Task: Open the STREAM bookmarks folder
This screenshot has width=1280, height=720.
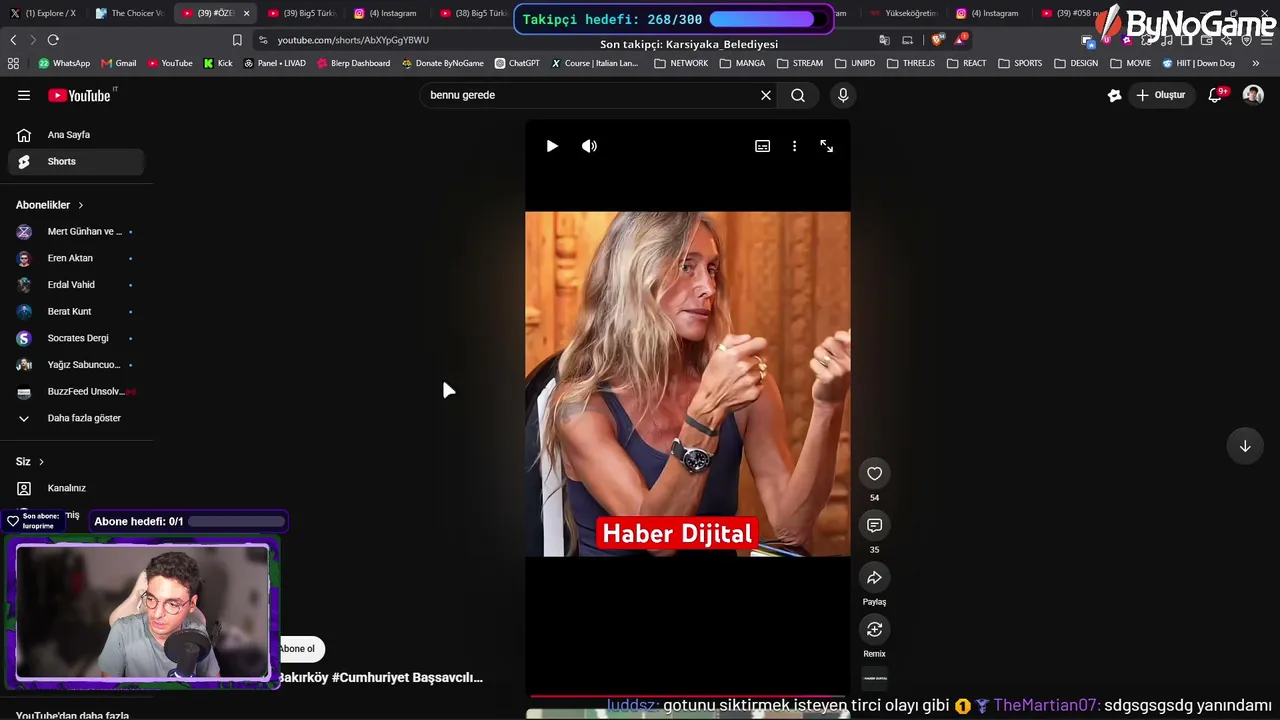Action: (x=799, y=63)
